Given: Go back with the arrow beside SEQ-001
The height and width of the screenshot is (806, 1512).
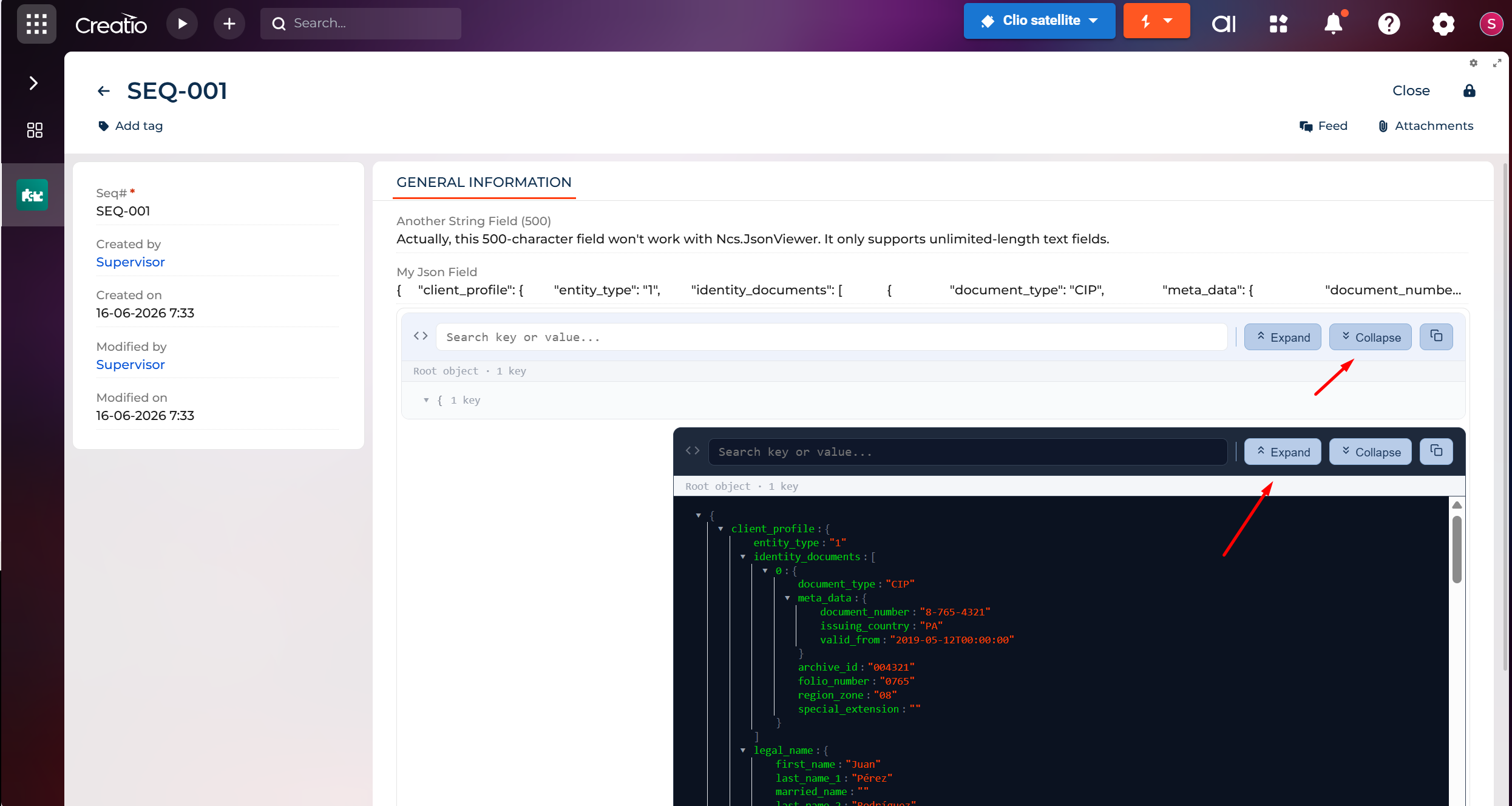Looking at the screenshot, I should coord(104,91).
